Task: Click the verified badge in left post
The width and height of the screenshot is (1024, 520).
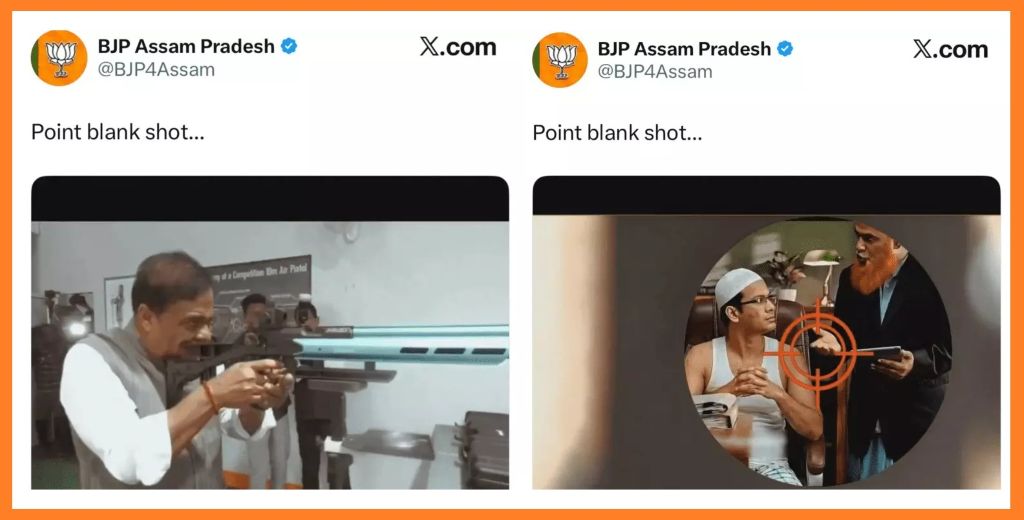Action: (x=289, y=46)
